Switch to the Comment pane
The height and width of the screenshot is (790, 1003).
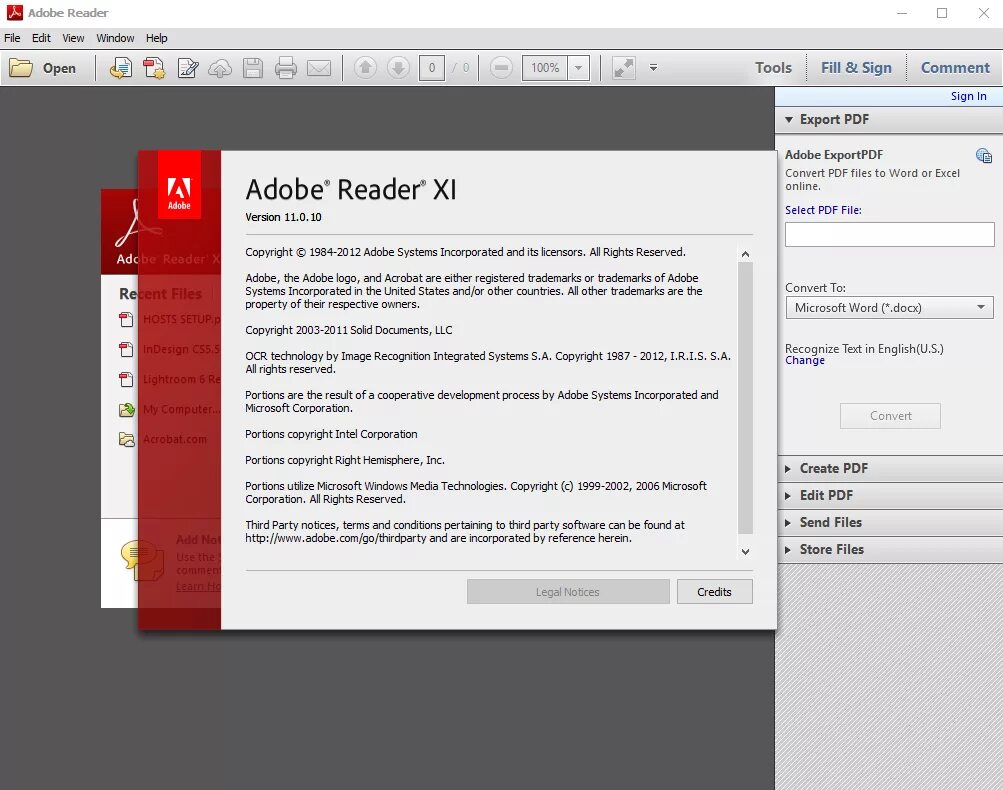click(955, 68)
